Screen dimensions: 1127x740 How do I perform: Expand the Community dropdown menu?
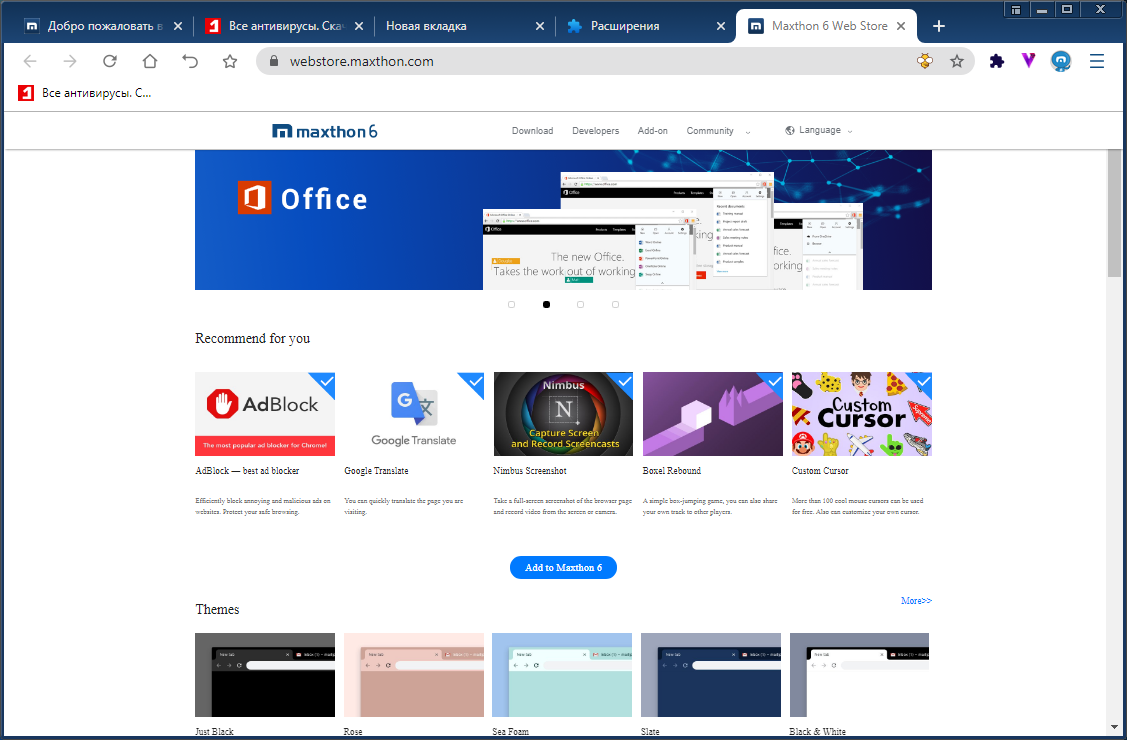[718, 131]
